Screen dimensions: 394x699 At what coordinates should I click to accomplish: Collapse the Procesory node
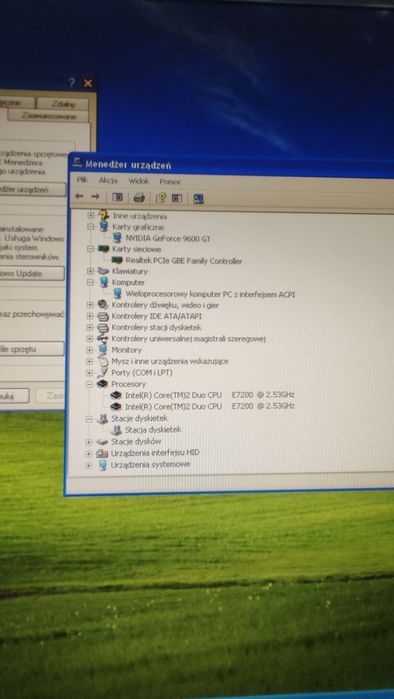[x=90, y=384]
